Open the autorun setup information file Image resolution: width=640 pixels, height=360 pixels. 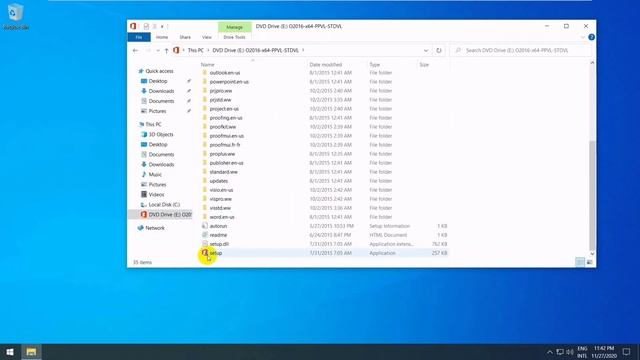[218, 226]
